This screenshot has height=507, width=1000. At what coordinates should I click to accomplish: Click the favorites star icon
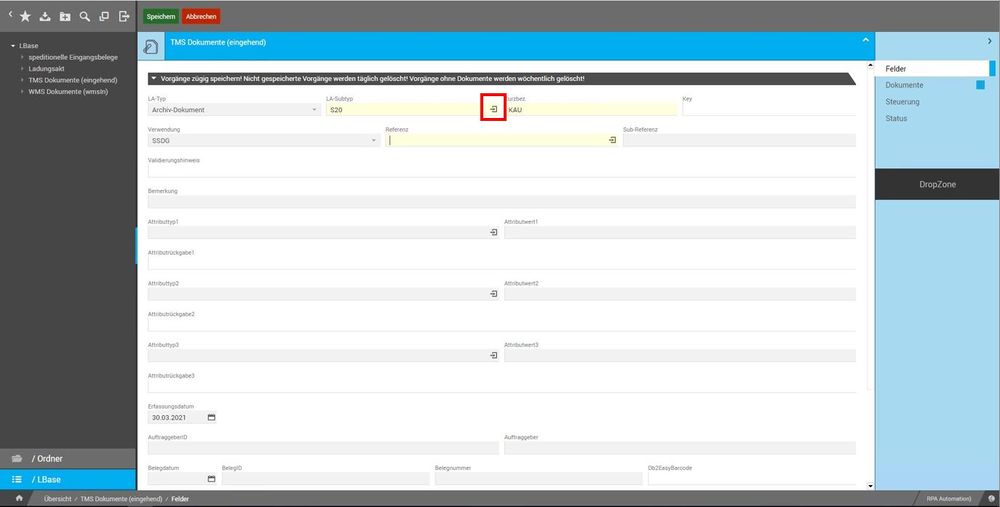tap(25, 17)
